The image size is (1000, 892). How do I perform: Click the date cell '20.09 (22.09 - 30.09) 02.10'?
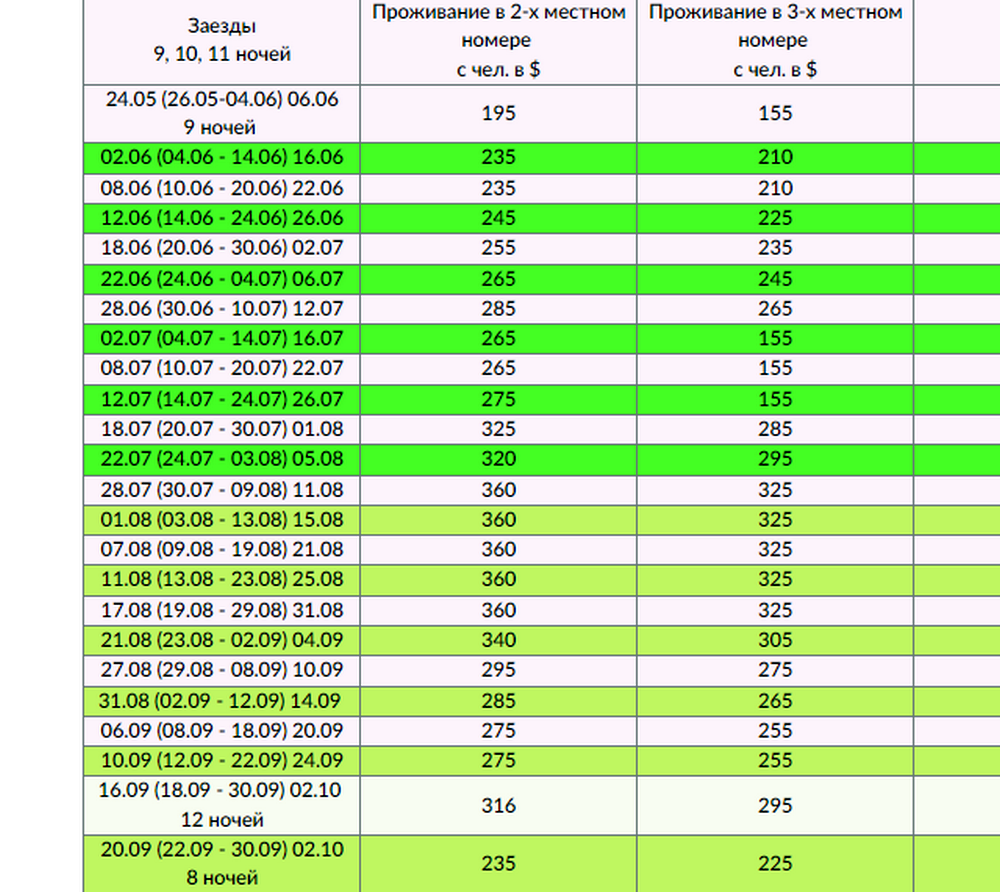click(x=222, y=864)
